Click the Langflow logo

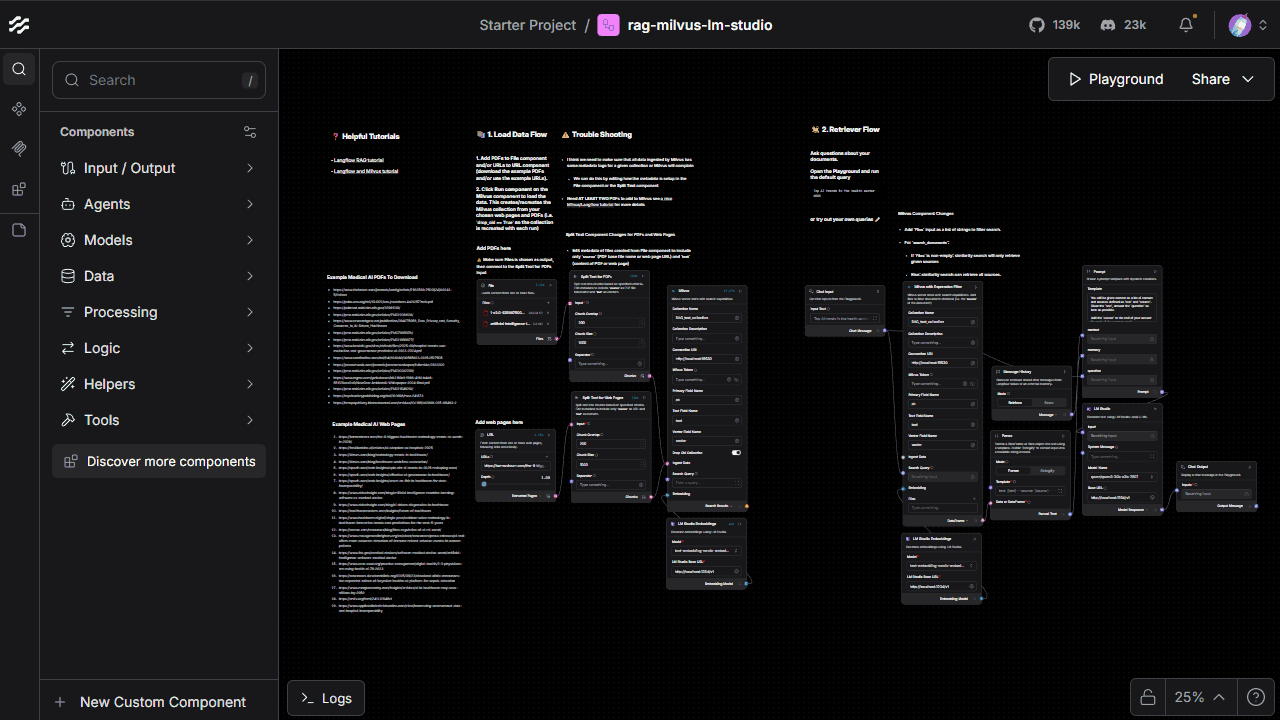(19, 25)
